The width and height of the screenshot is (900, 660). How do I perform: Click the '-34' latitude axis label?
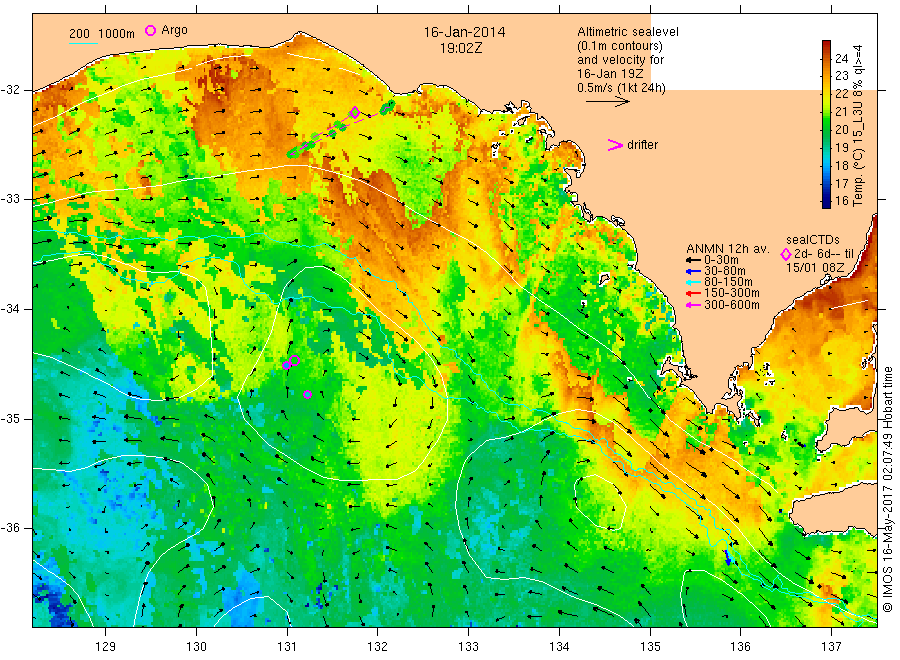[11, 309]
